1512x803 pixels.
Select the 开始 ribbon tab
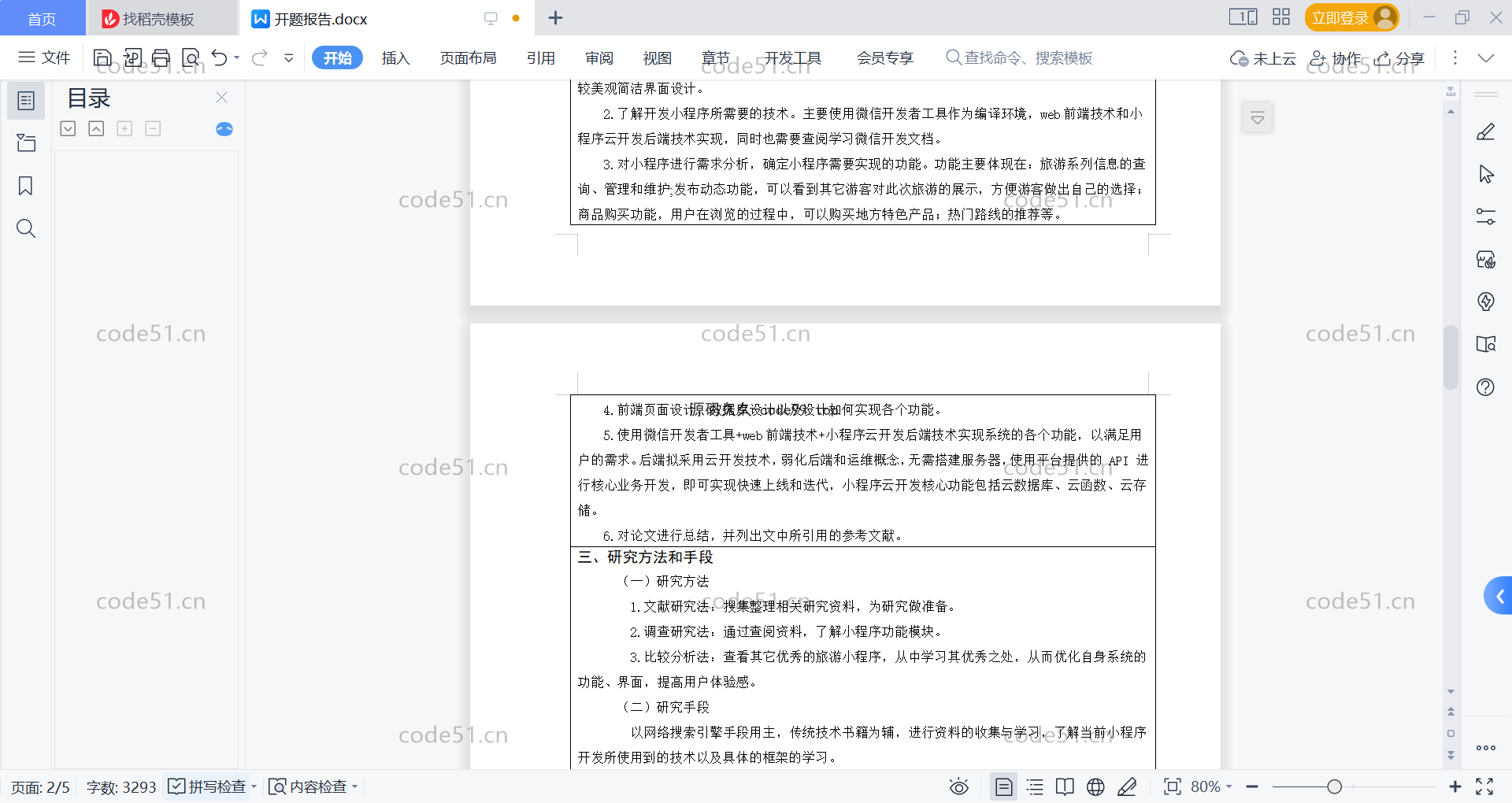tap(337, 57)
